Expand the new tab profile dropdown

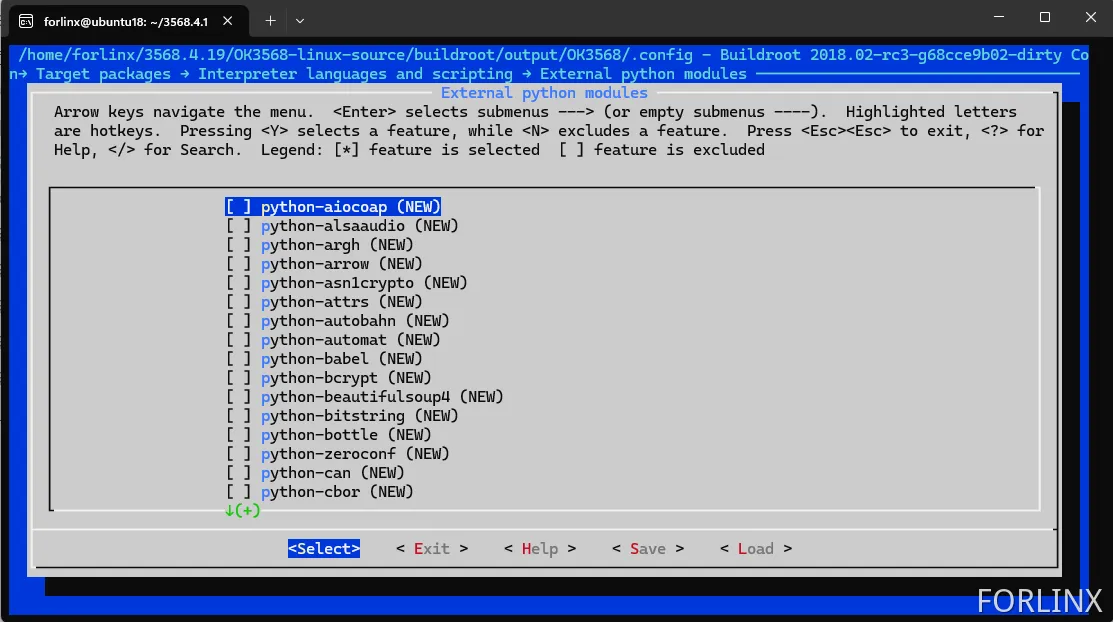coord(300,20)
